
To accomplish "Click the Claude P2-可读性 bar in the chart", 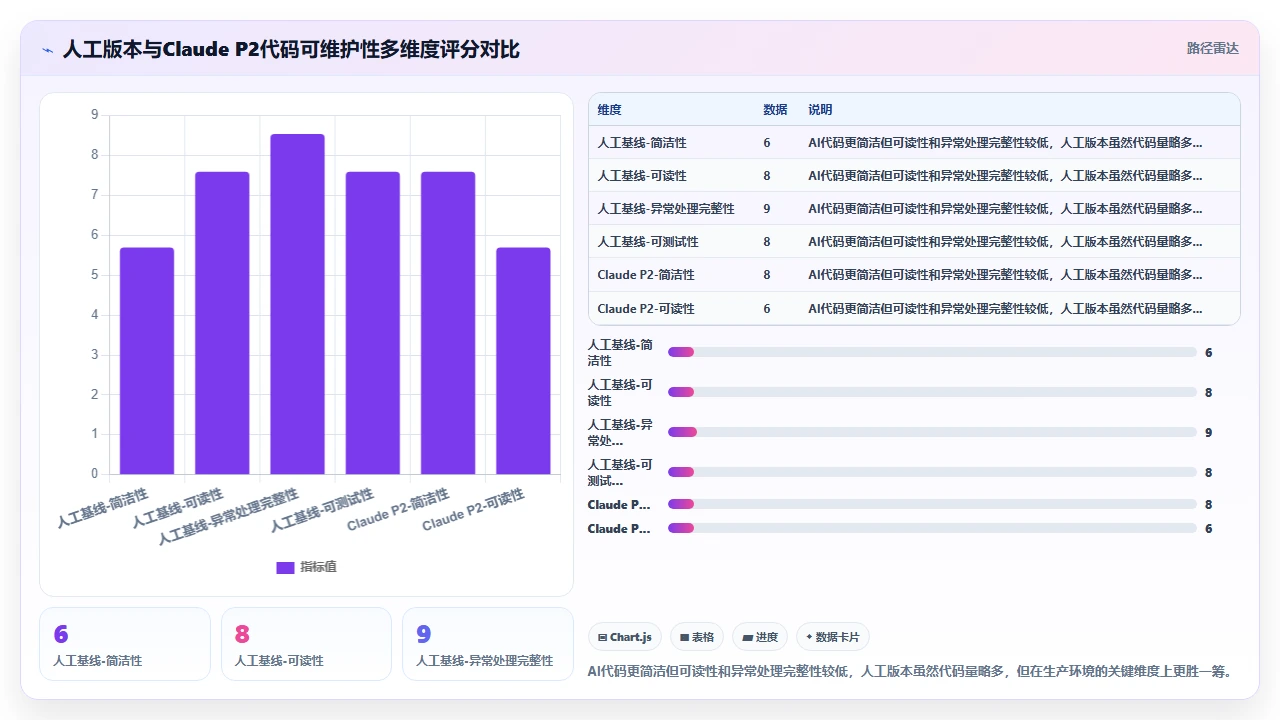I will coord(523,360).
